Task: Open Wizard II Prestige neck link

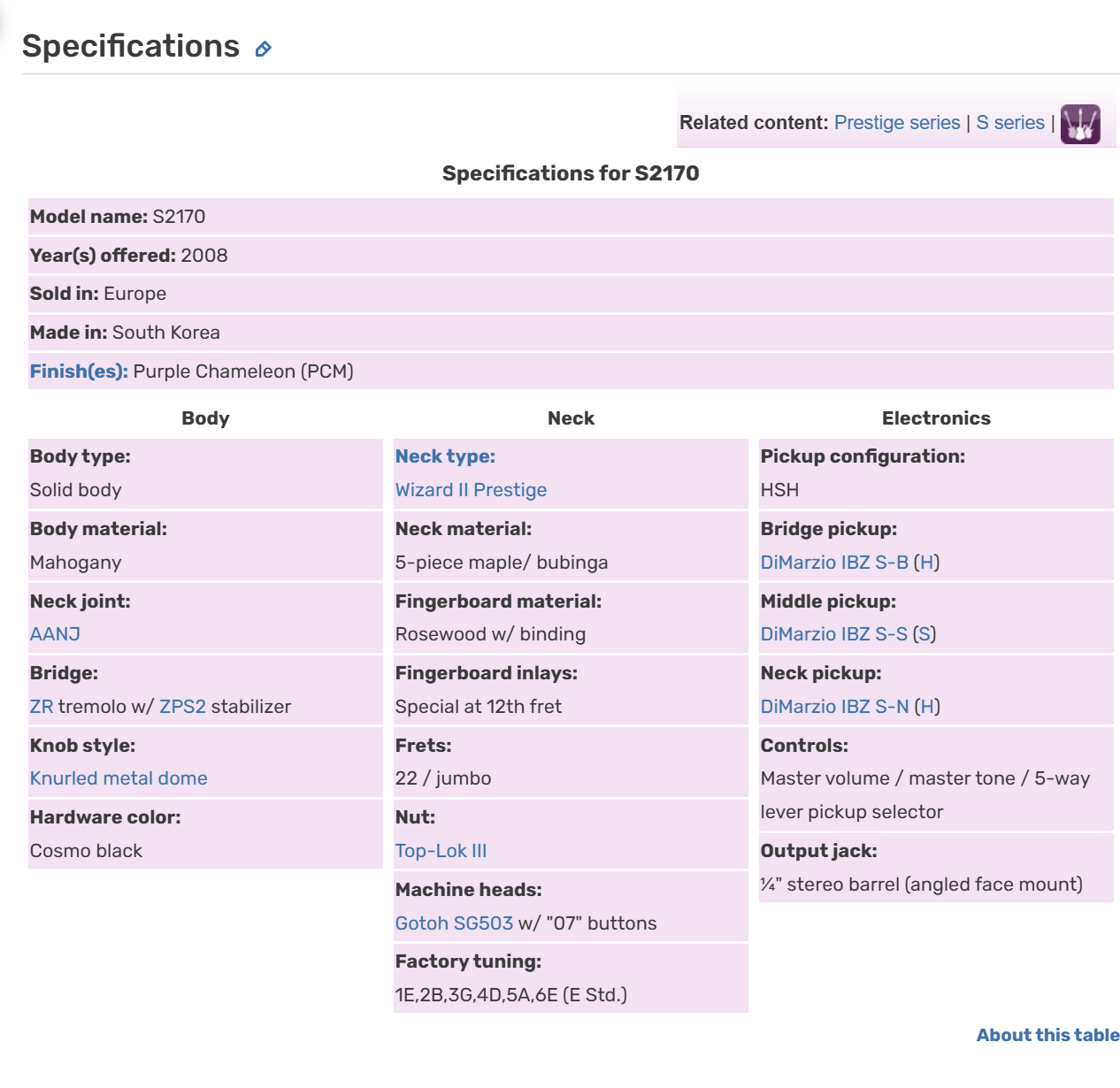Action: (471, 490)
